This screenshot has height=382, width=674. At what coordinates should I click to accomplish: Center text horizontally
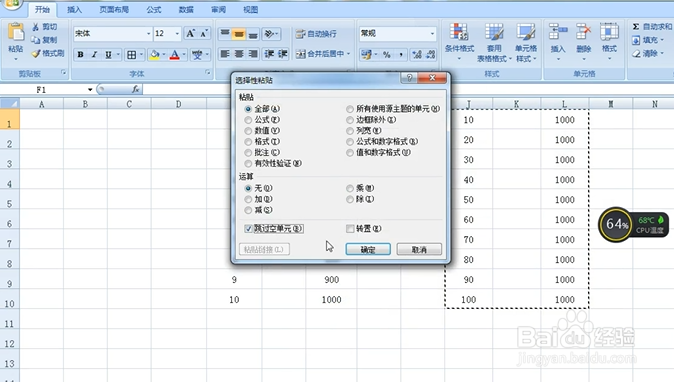[x=239, y=54]
